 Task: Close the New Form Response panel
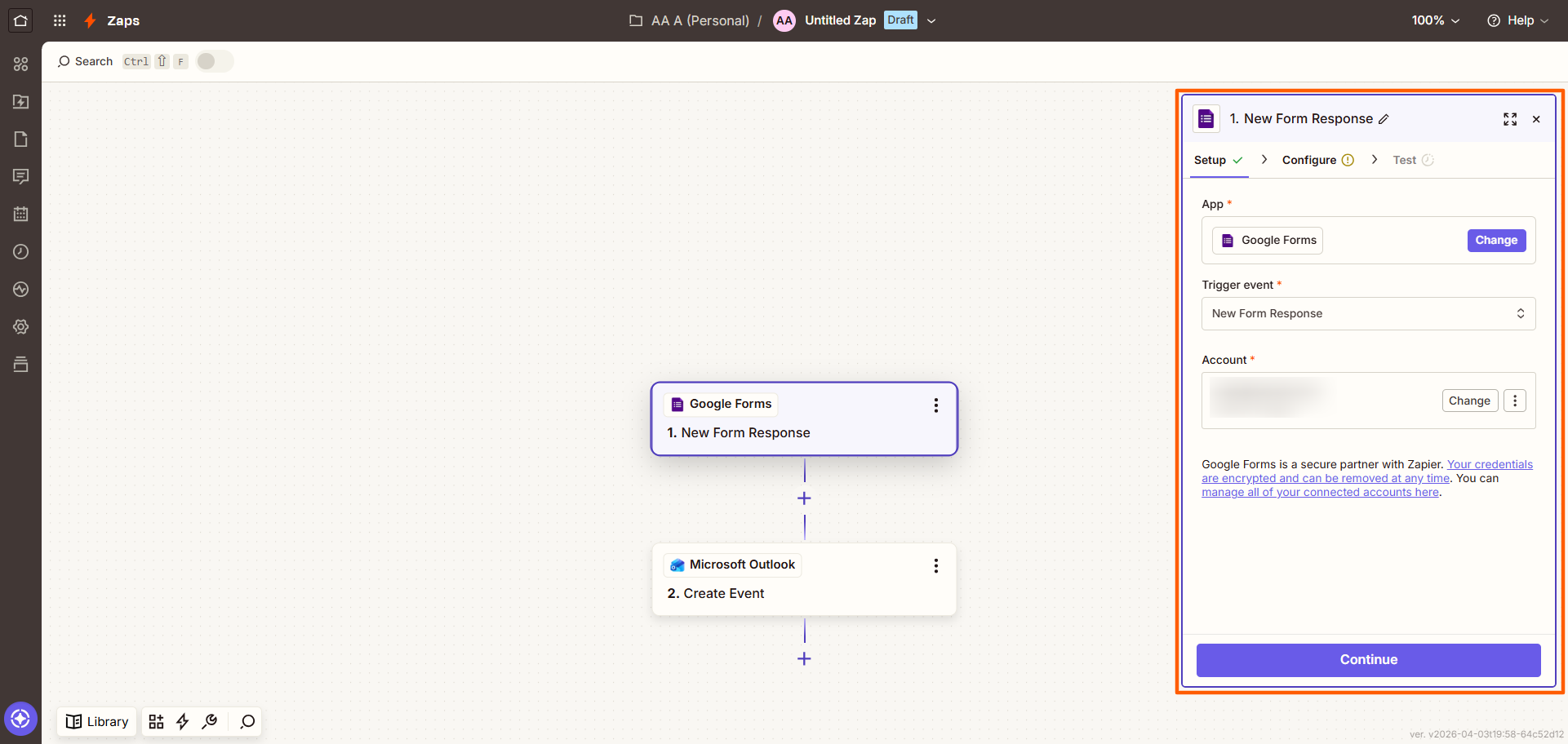click(x=1536, y=119)
